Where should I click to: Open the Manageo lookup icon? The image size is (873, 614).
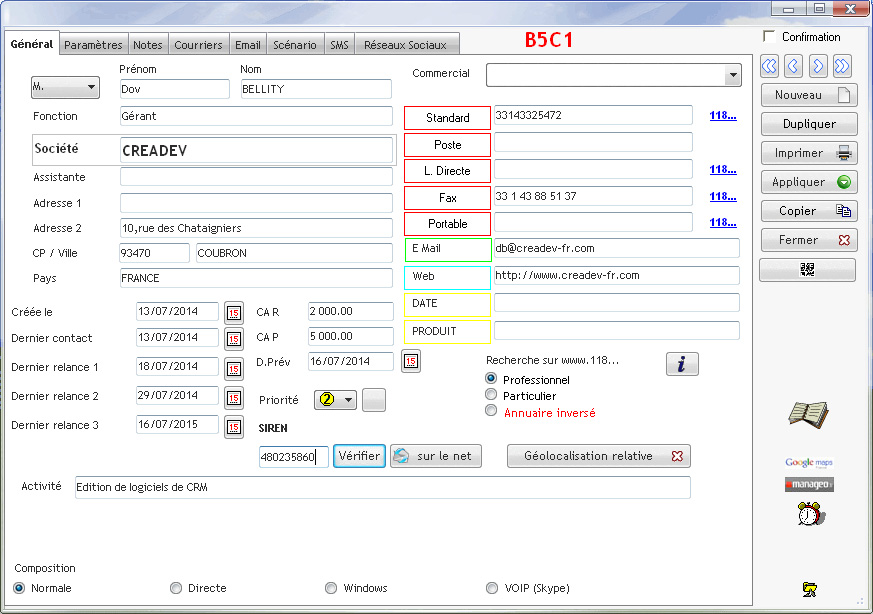[808, 484]
